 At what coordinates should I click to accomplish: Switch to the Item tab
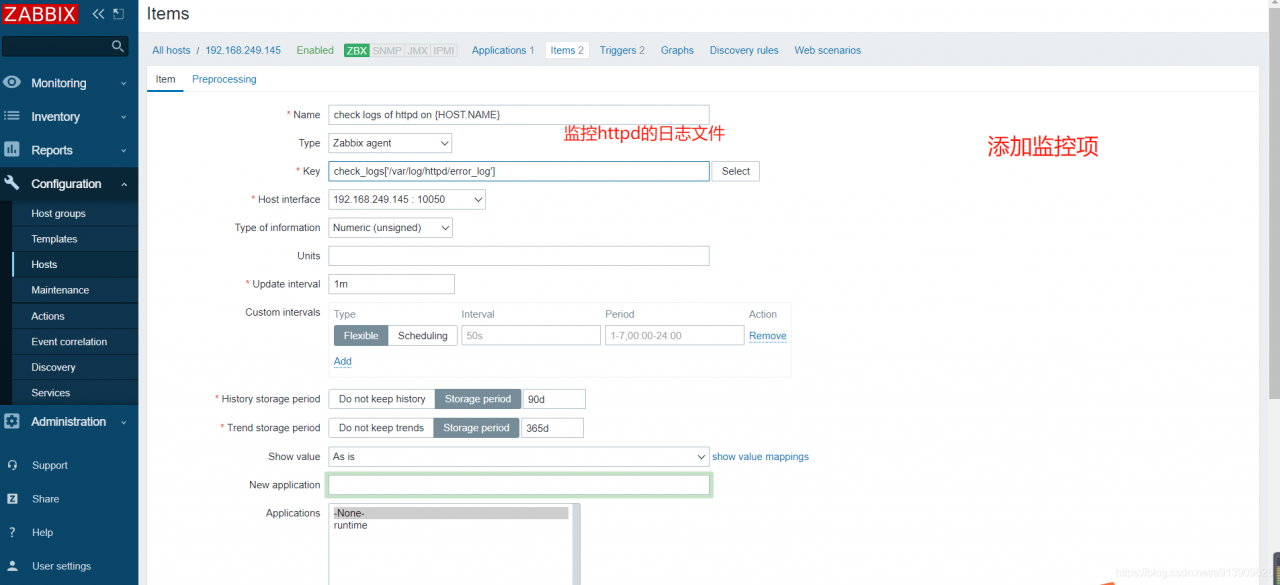(x=165, y=79)
